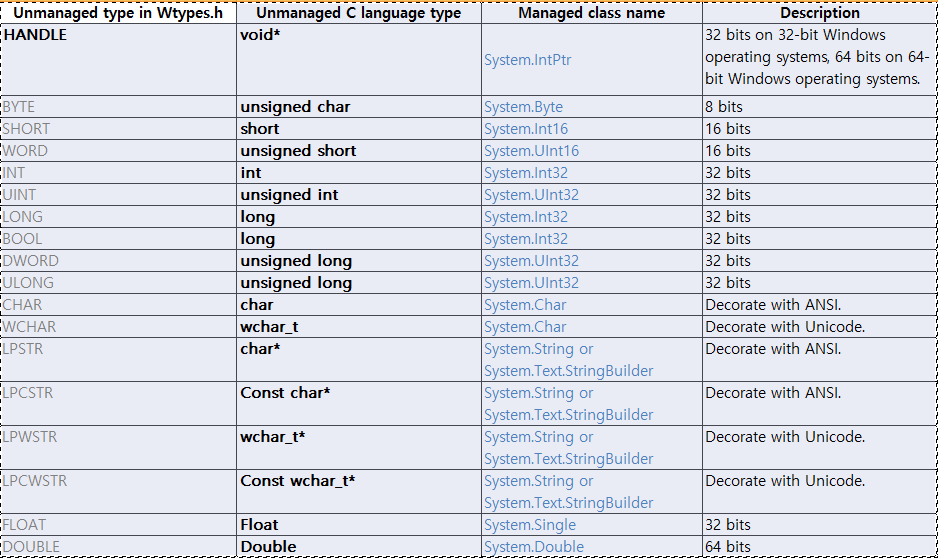The width and height of the screenshot is (938, 558).
Task: Follow System.Char link in the WCHAR row
Action: (525, 327)
